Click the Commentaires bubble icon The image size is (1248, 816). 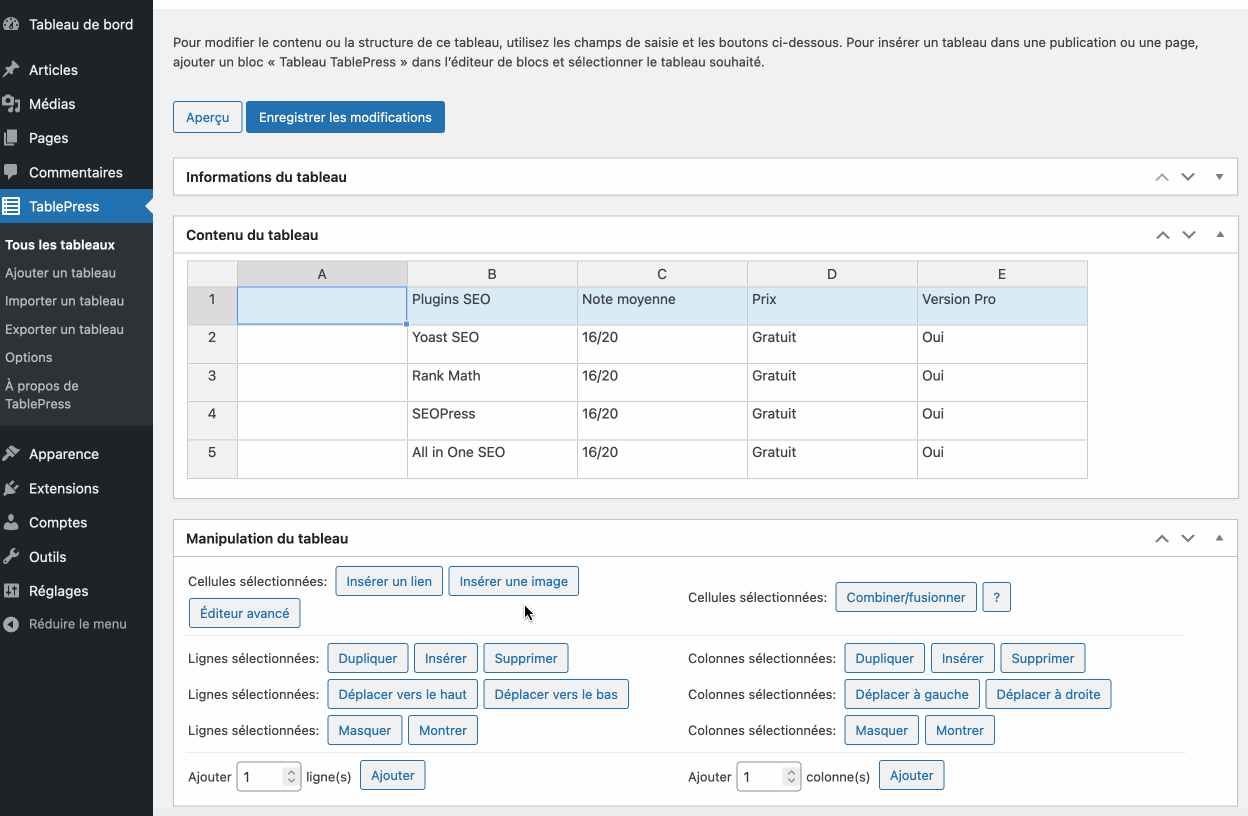point(11,172)
